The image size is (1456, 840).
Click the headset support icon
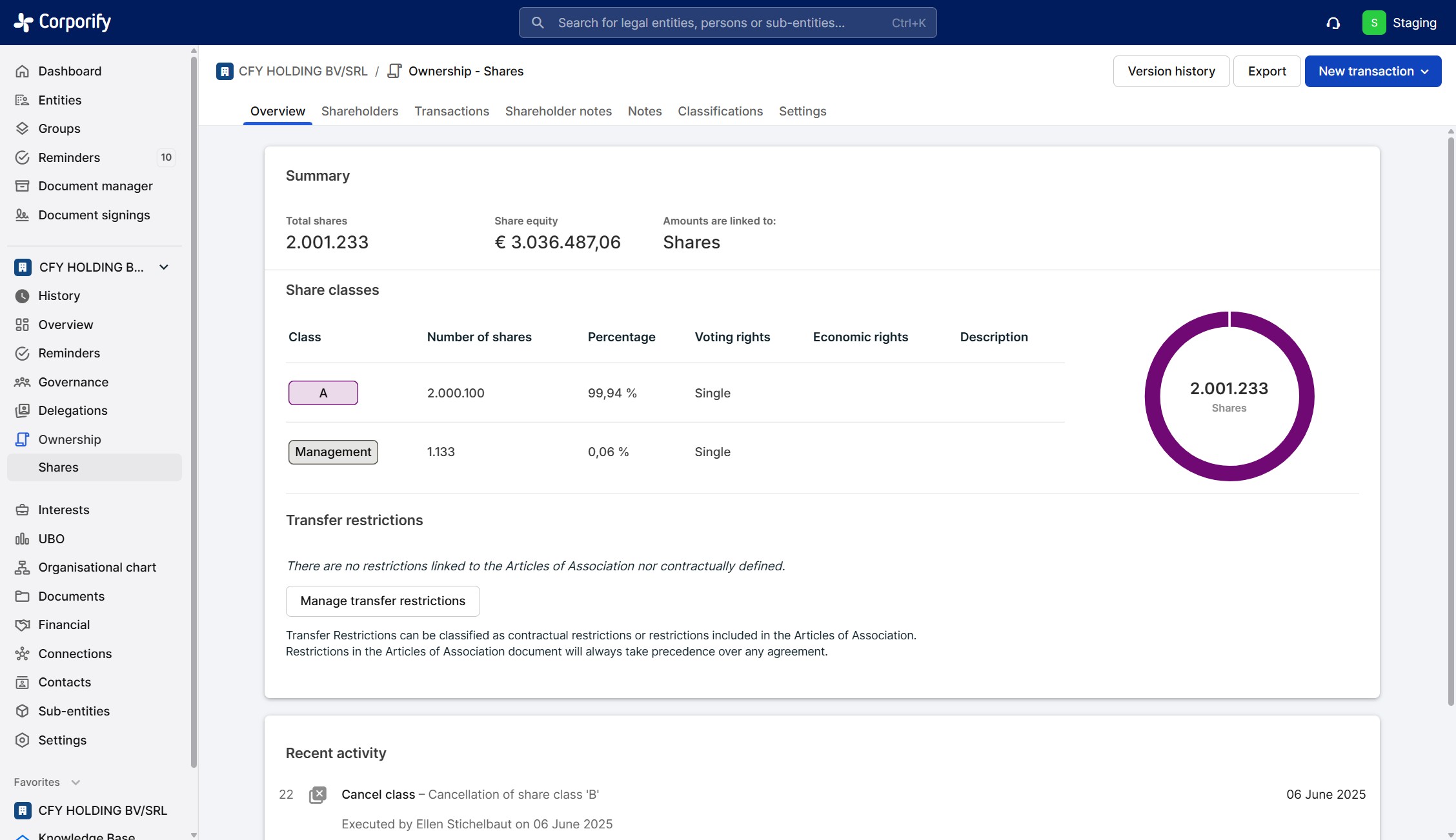pyautogui.click(x=1333, y=23)
